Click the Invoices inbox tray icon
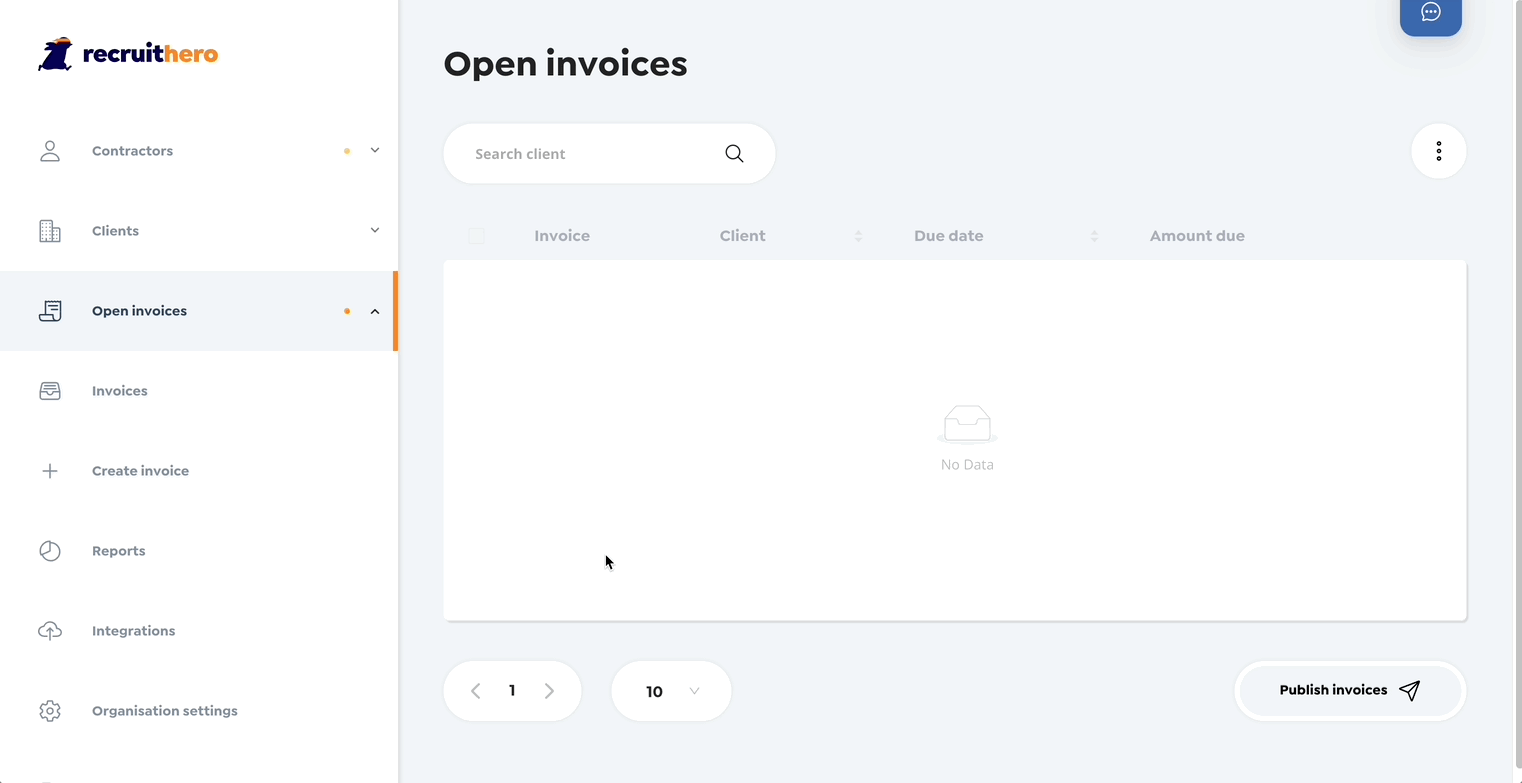The image size is (1522, 783). click(x=50, y=391)
